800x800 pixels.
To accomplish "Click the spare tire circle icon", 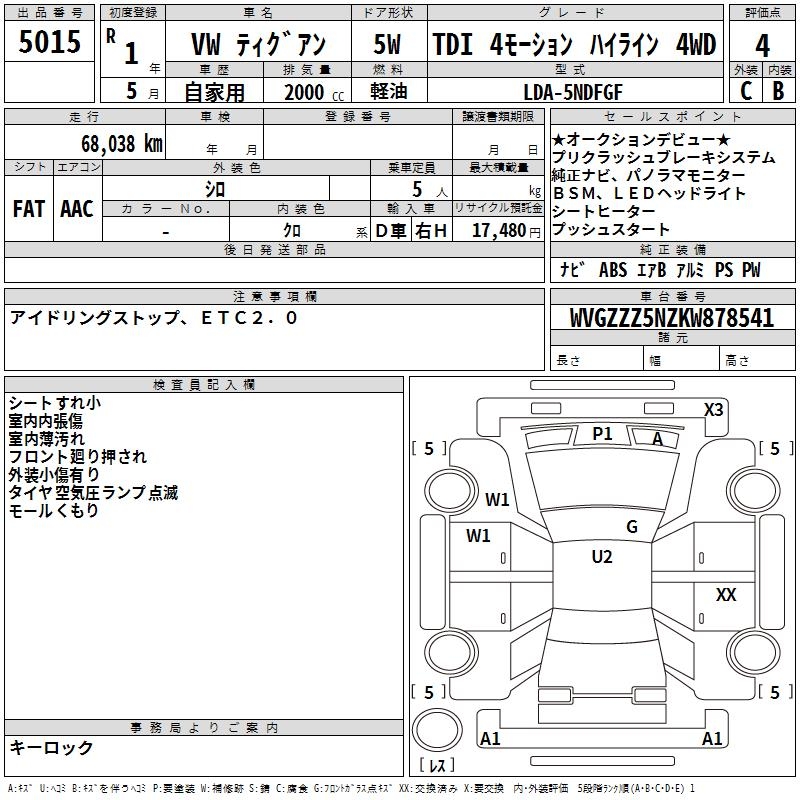I will pos(437,730).
